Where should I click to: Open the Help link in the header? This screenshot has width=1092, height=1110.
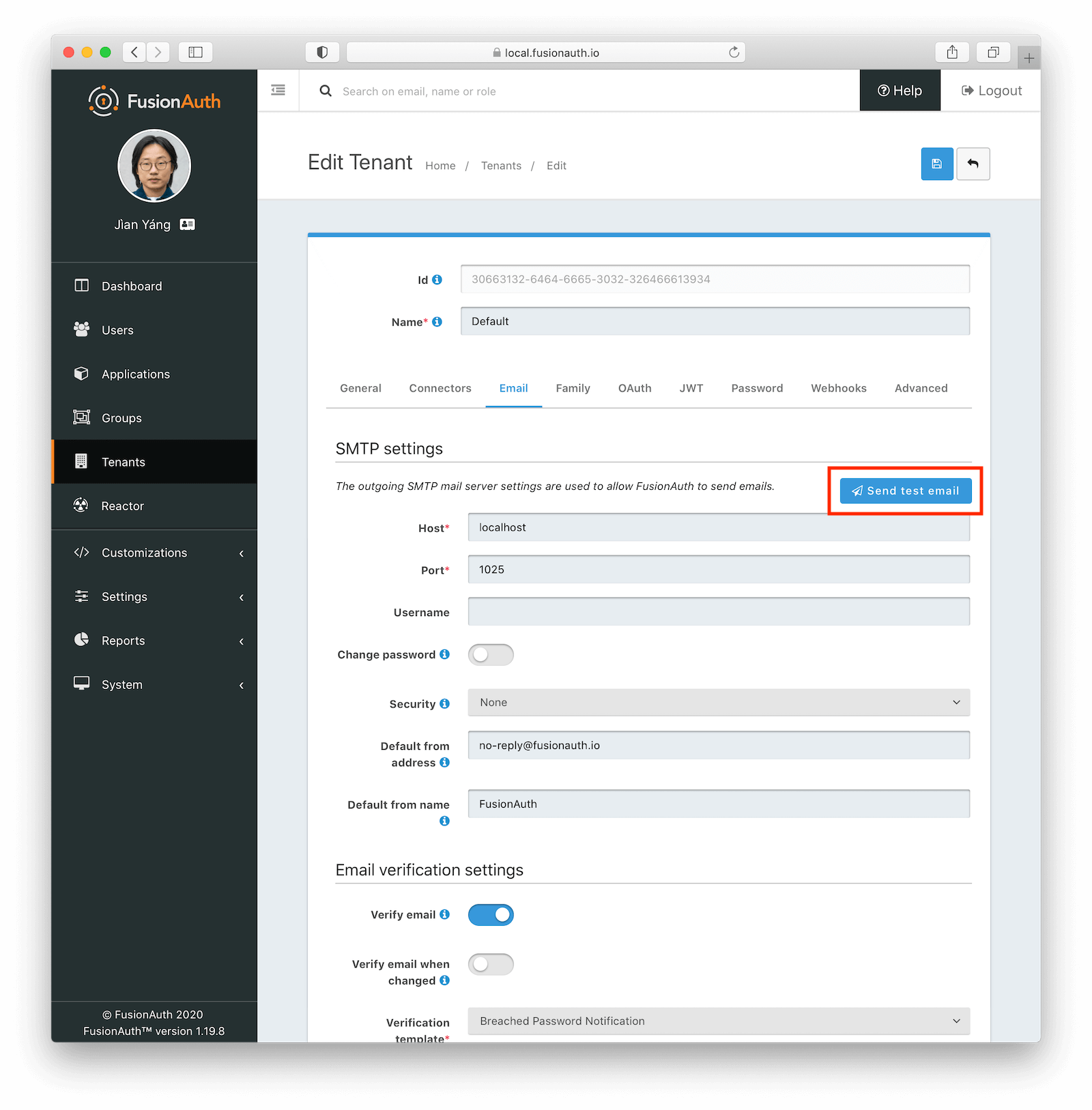click(x=900, y=91)
